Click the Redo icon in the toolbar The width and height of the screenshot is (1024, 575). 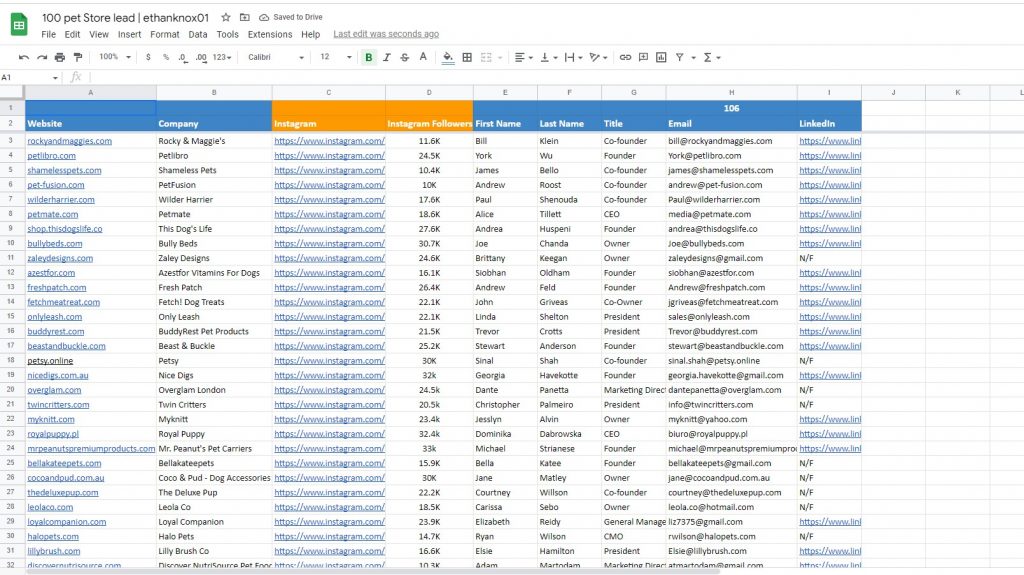tap(42, 58)
